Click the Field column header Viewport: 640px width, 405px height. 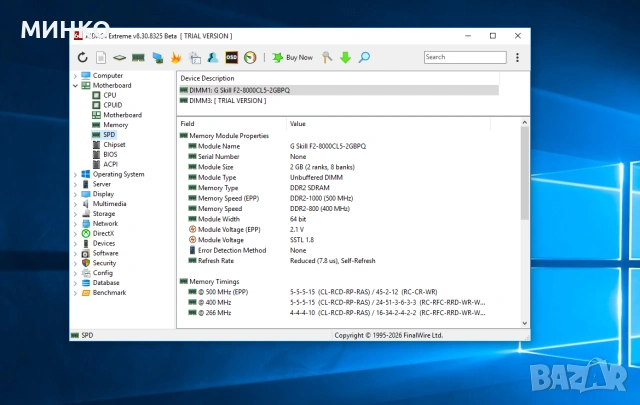[232, 124]
